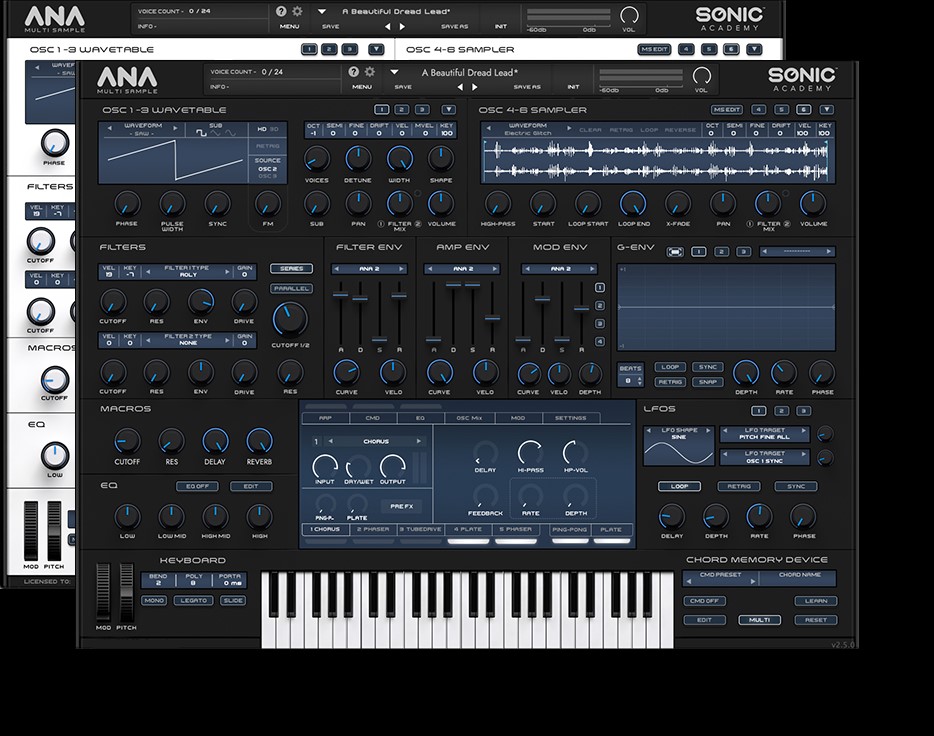The image size is (934, 736).
Task: Open the preset list dropdown arrow
Action: click(395, 72)
